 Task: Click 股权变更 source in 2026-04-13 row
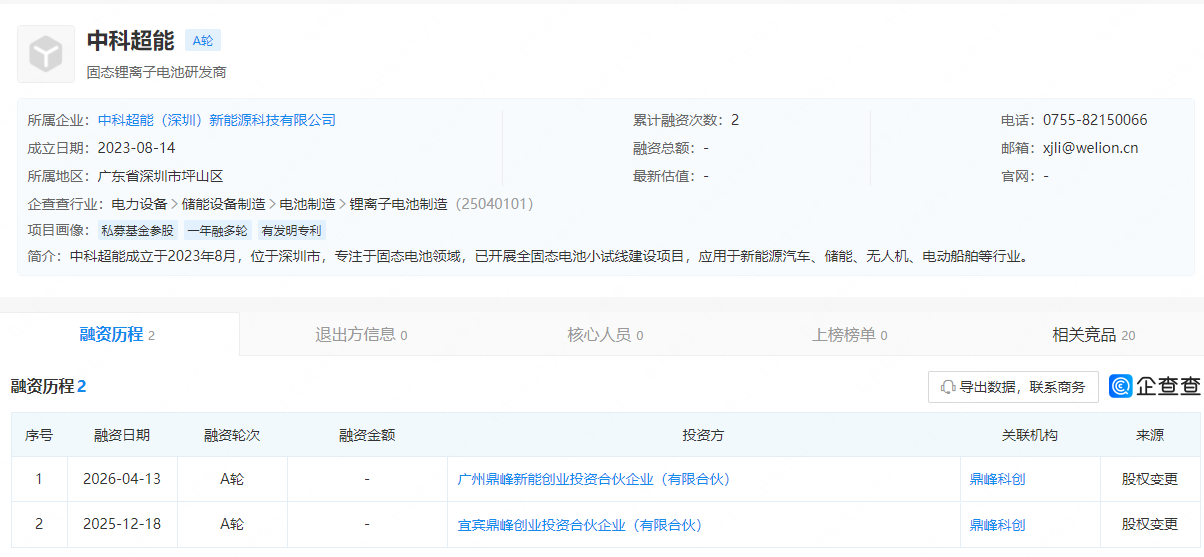1150,479
